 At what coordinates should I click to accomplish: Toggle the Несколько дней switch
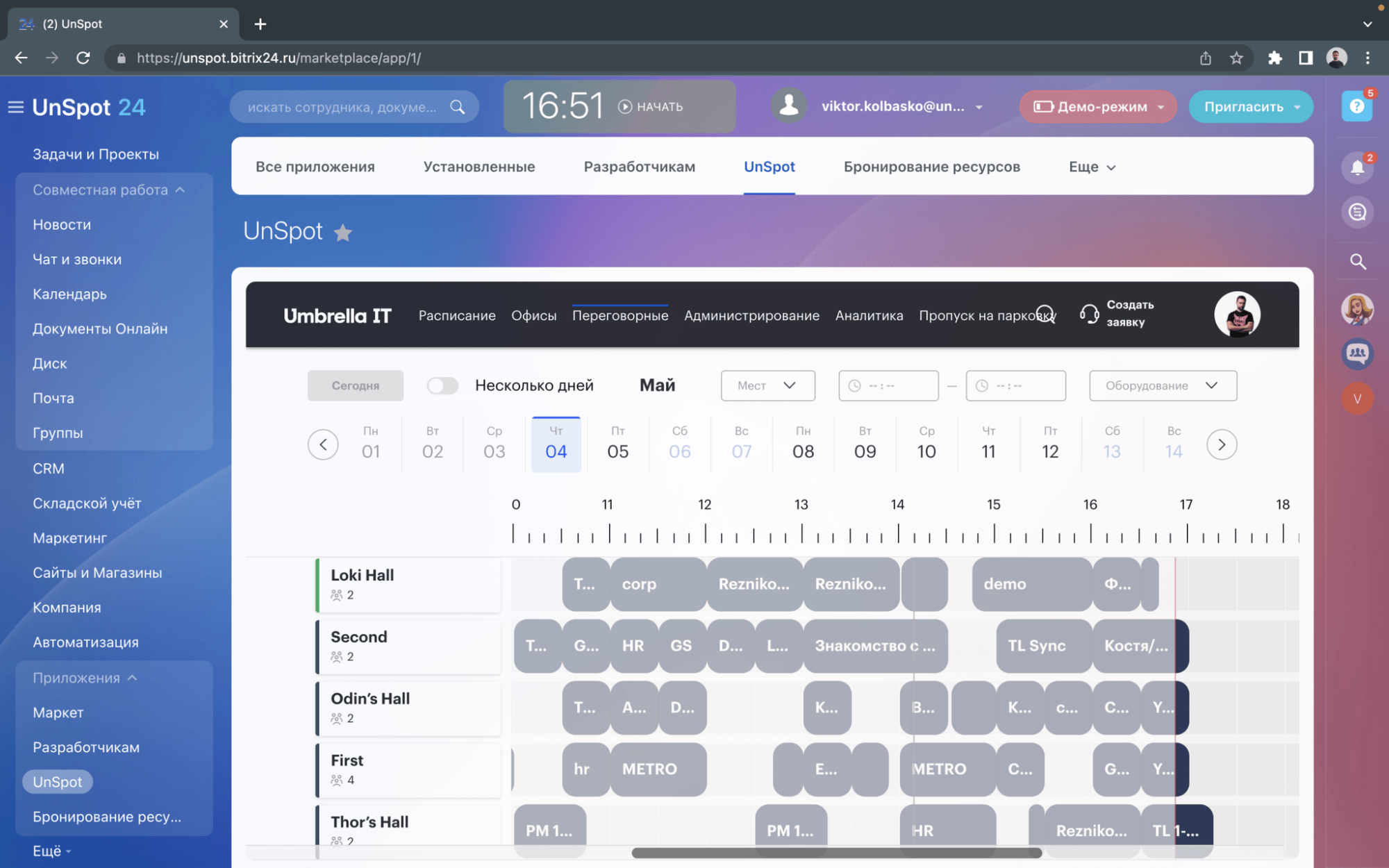point(442,385)
